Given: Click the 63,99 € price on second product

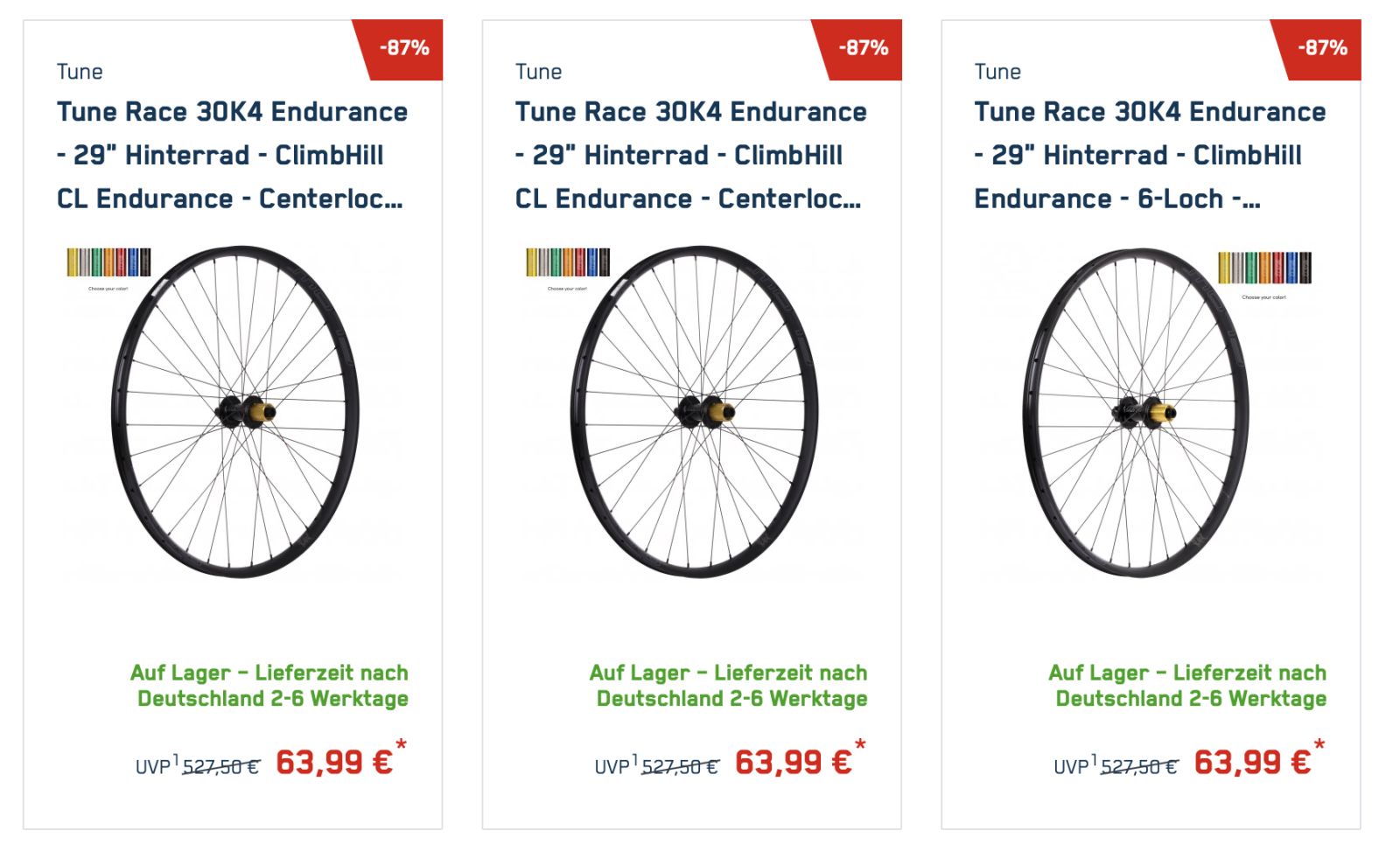Looking at the screenshot, I should (x=793, y=763).
